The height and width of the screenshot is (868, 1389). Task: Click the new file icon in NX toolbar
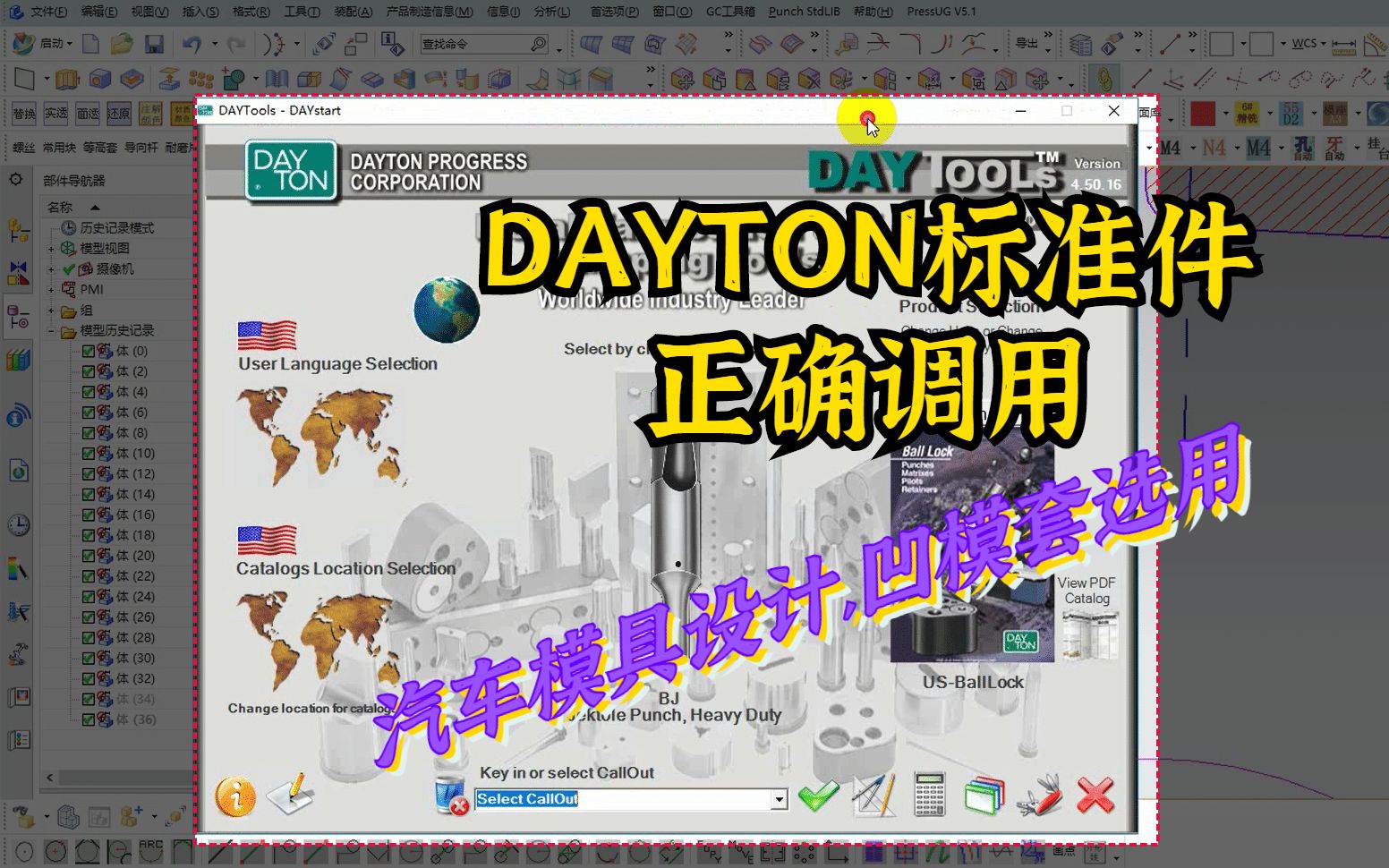[x=90, y=43]
